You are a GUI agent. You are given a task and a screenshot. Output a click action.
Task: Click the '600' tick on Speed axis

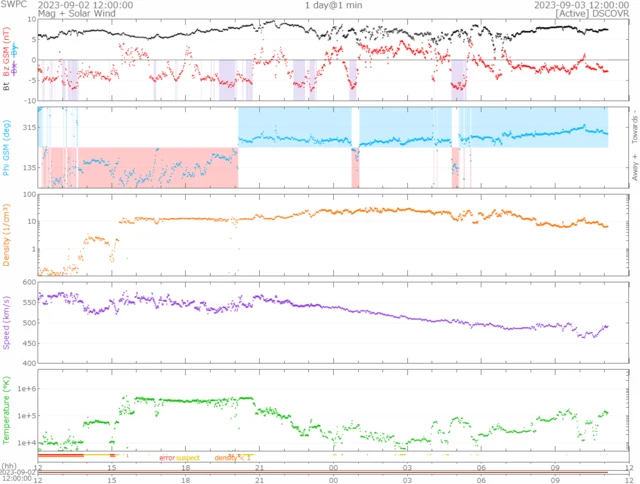(x=30, y=282)
